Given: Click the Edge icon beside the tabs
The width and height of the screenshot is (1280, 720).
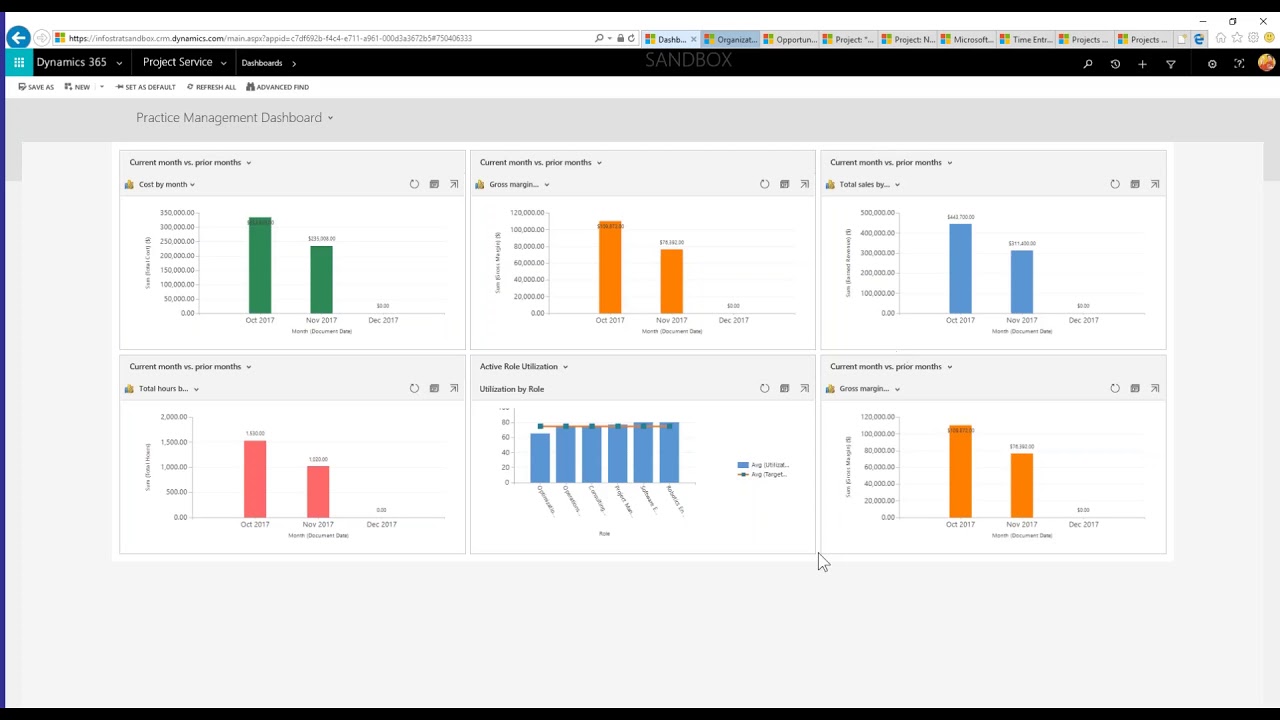Looking at the screenshot, I should point(1199,39).
